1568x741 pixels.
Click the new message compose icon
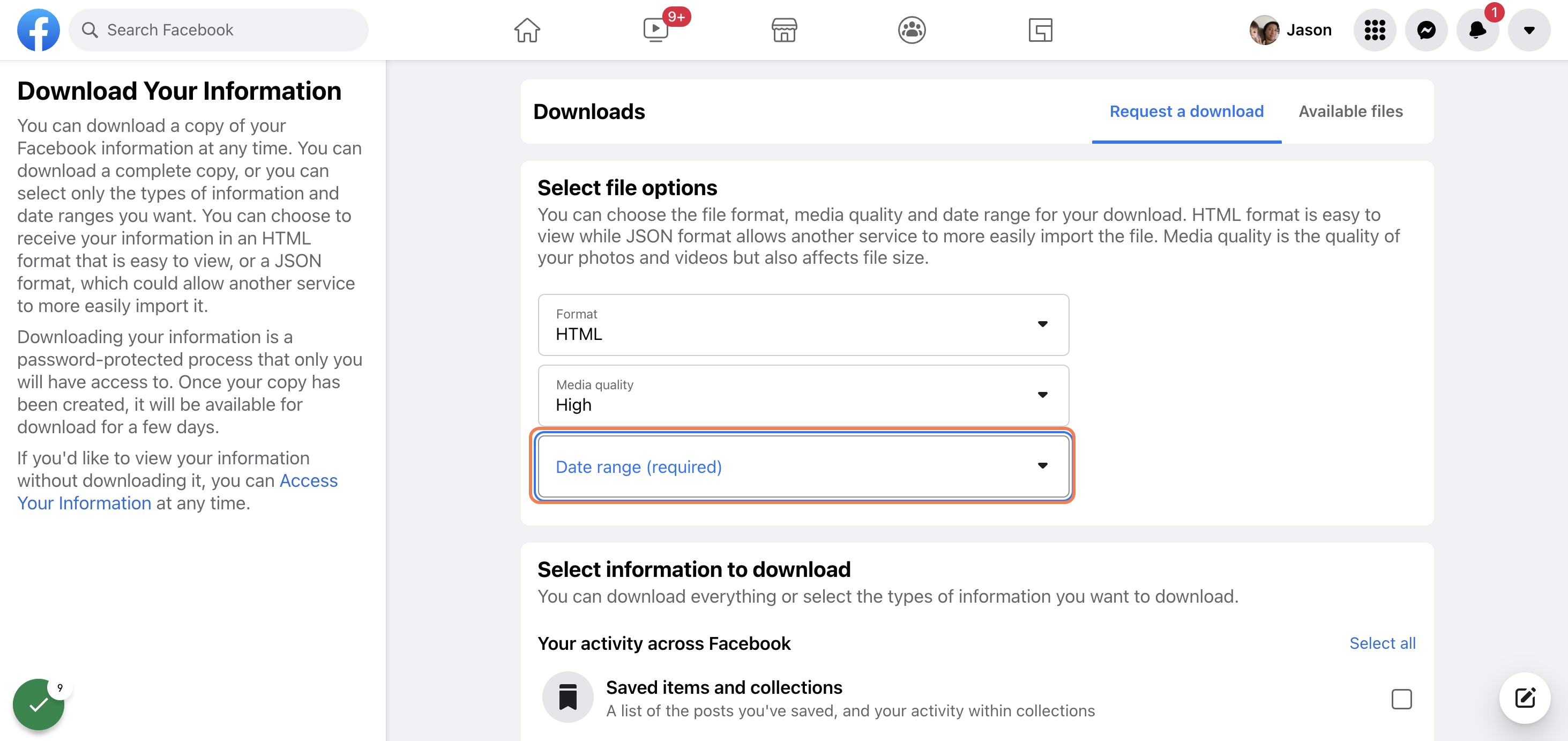[1525, 698]
